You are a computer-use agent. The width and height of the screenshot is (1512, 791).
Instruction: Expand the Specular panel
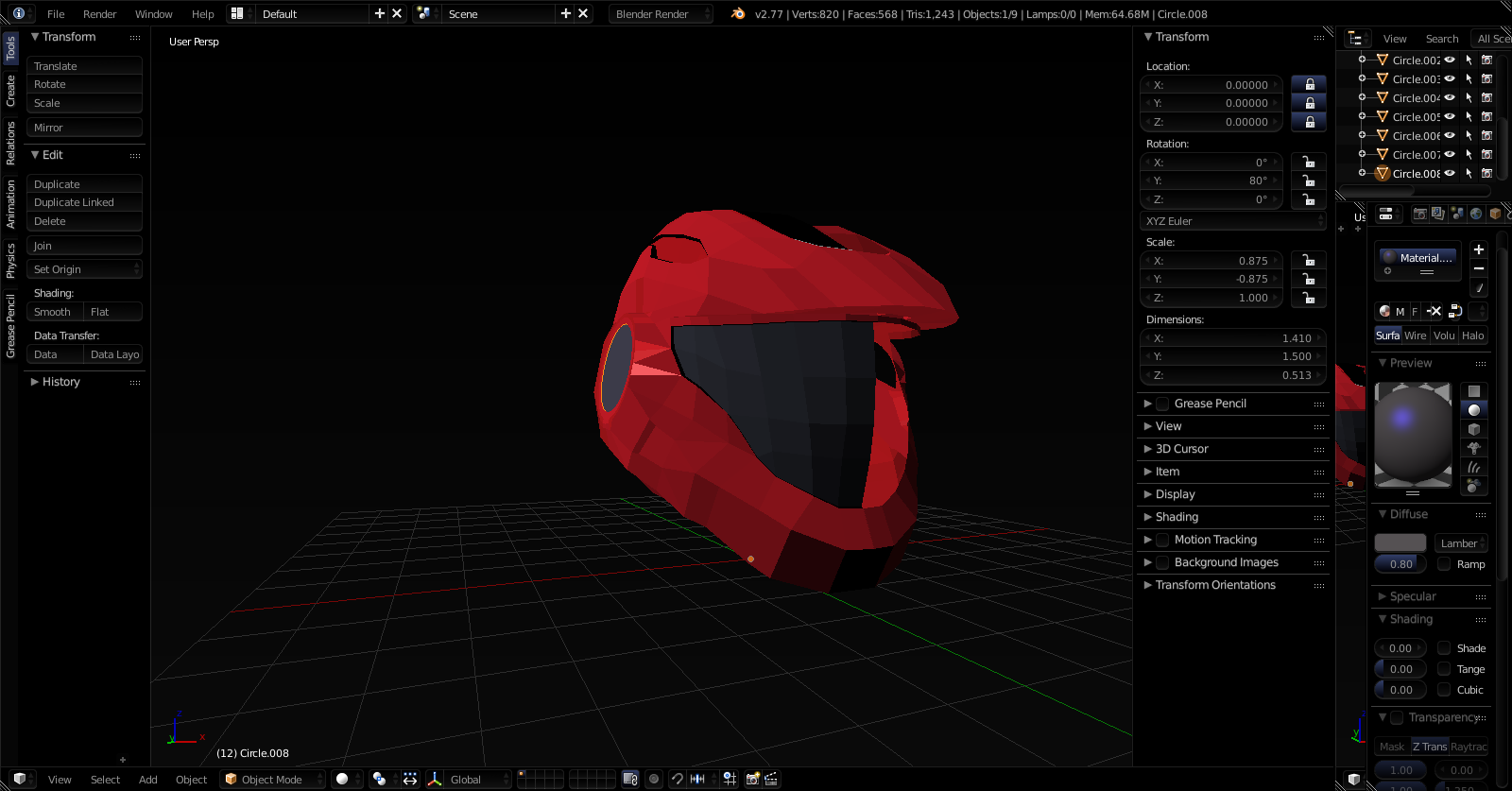click(x=1412, y=596)
